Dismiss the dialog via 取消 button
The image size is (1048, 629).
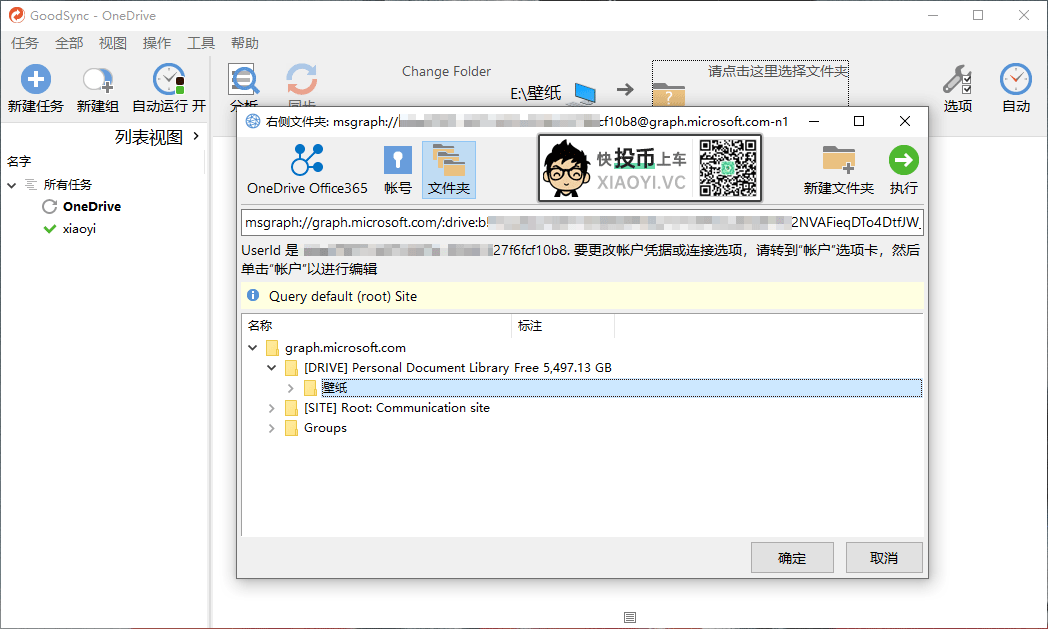pyautogui.click(x=884, y=557)
